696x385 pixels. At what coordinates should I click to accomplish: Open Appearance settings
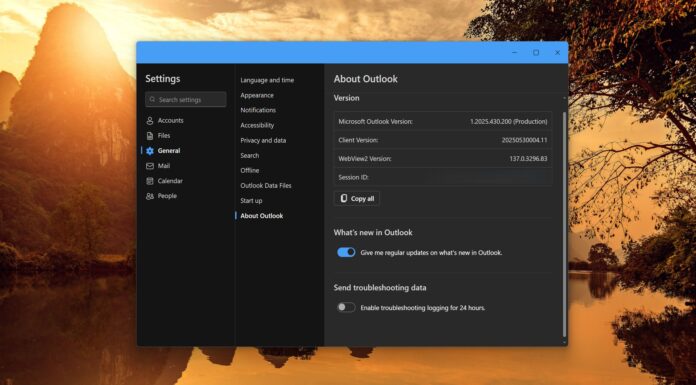tap(257, 95)
